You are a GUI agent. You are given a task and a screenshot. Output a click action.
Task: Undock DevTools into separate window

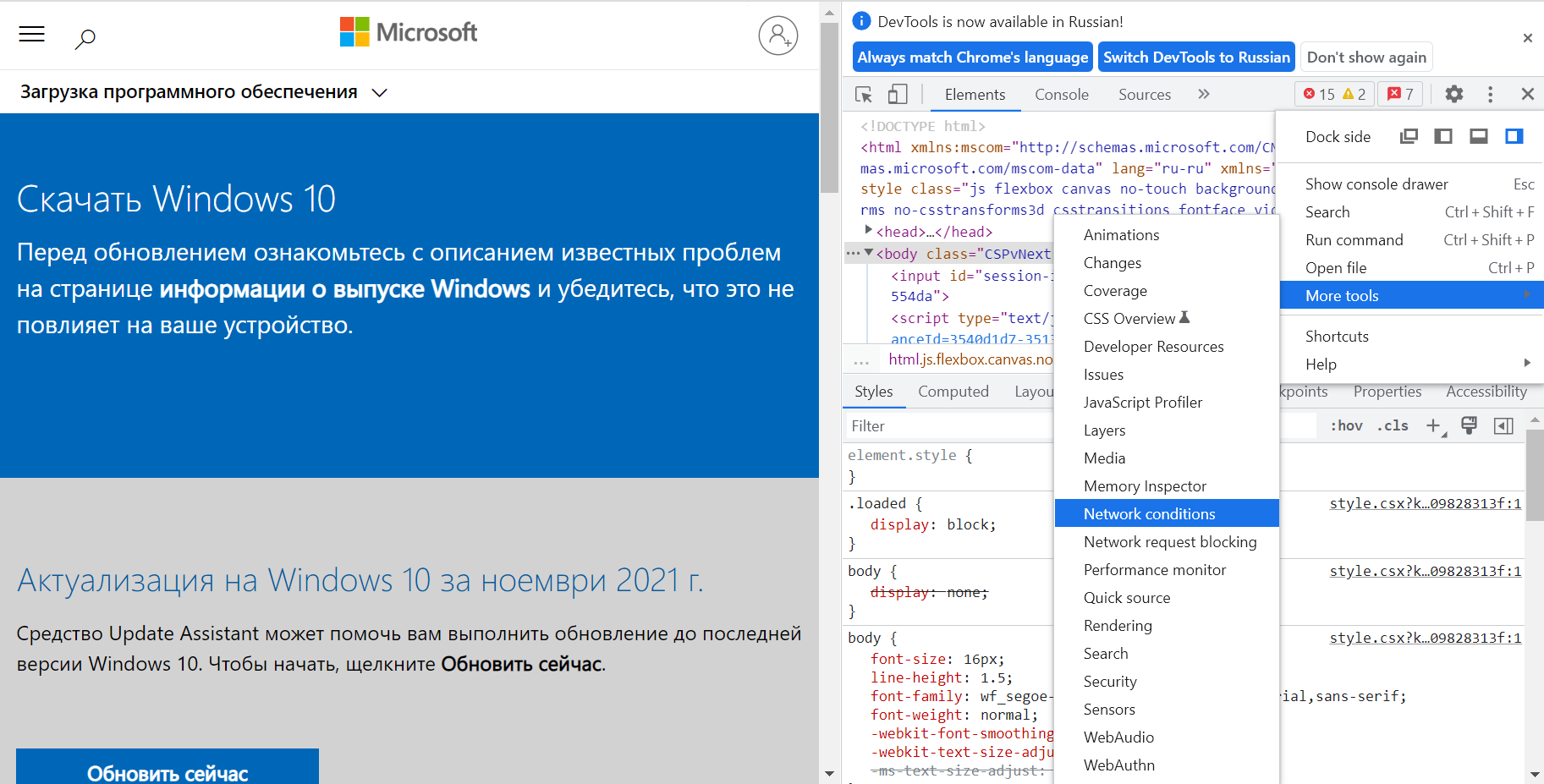coord(1409,136)
